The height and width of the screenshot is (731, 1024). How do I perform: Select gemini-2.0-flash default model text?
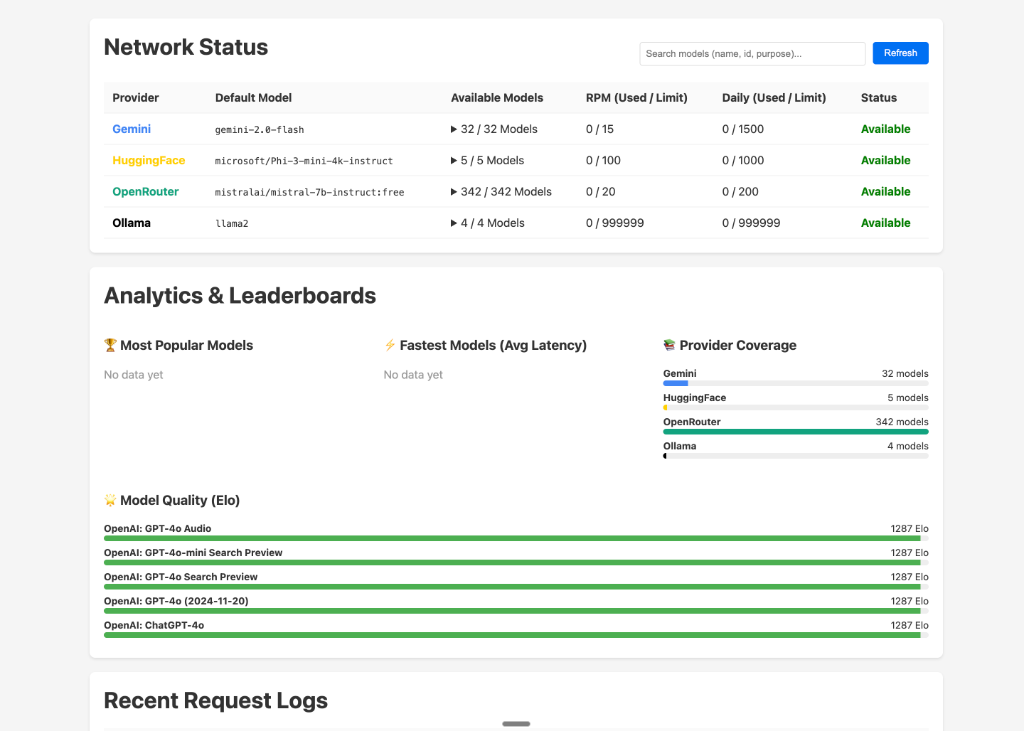(259, 130)
